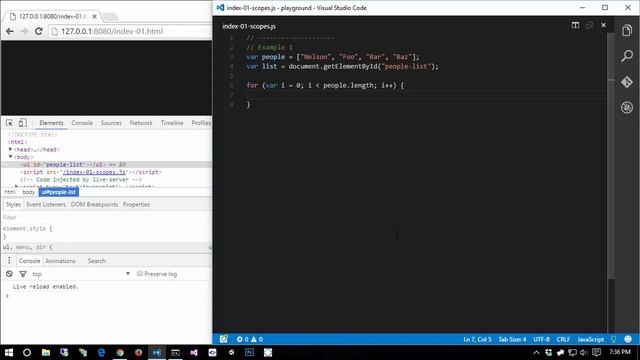The height and width of the screenshot is (360, 640).
Task: Select the index-01-scopes.js editor tab
Action: [x=249, y=26]
